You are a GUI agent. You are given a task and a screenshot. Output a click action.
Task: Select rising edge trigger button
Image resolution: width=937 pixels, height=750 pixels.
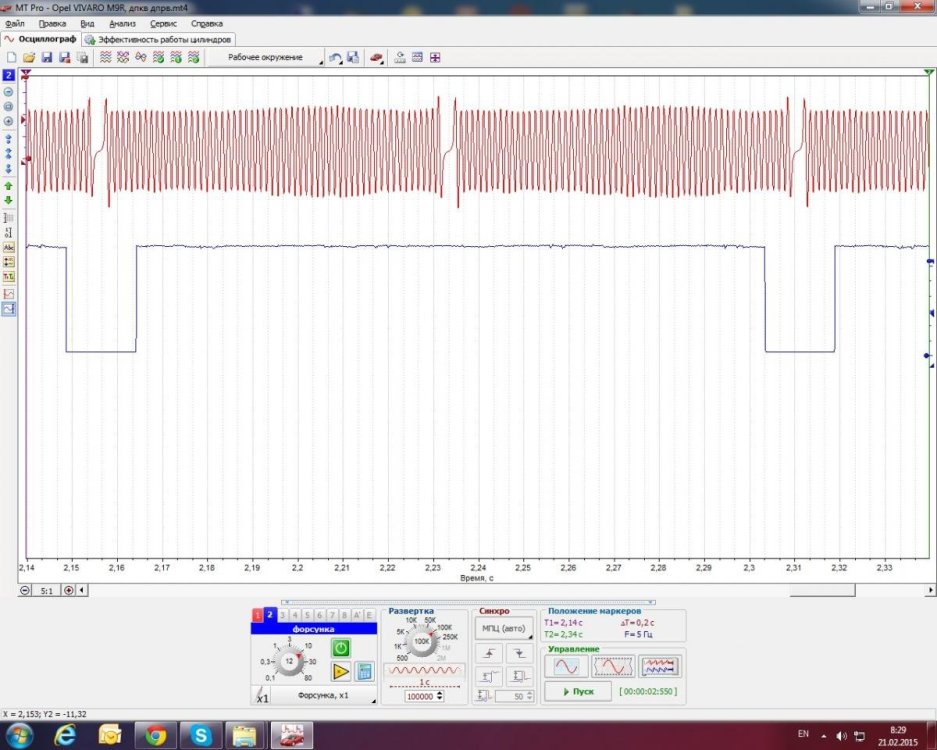point(489,652)
